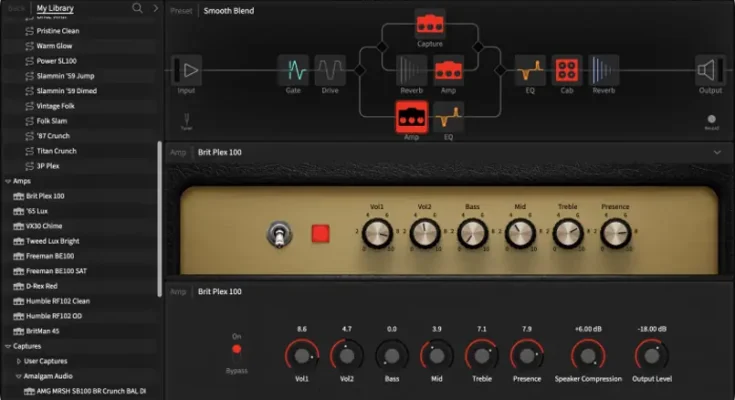The height and width of the screenshot is (400, 735).
Task: Flip the metal toggle switch on amp face
Action: [276, 234]
